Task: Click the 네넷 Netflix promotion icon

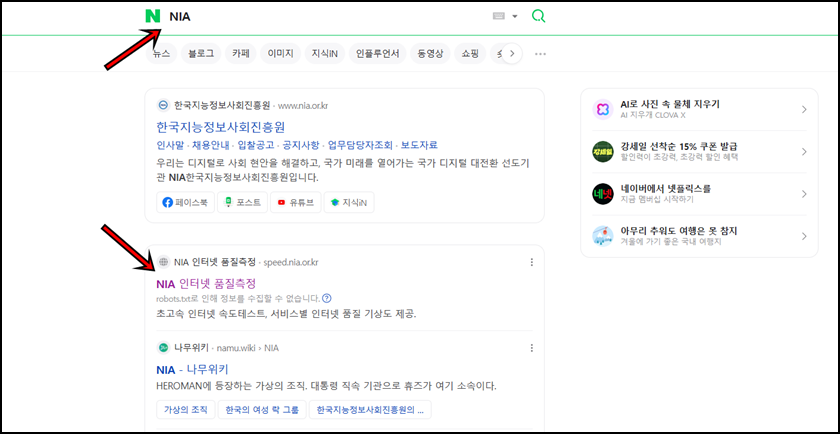Action: pyautogui.click(x=603, y=194)
